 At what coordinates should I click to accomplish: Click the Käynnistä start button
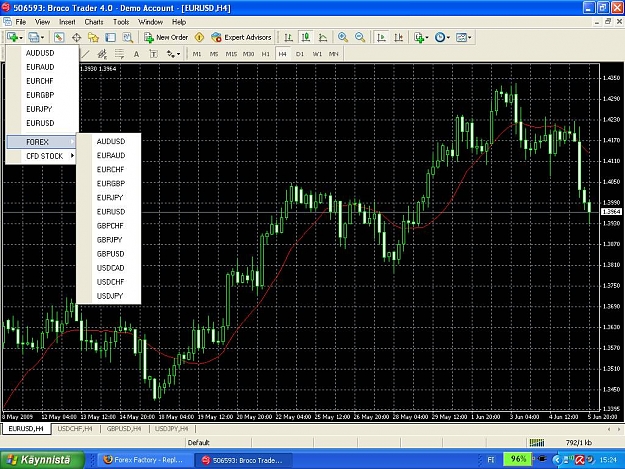42,460
